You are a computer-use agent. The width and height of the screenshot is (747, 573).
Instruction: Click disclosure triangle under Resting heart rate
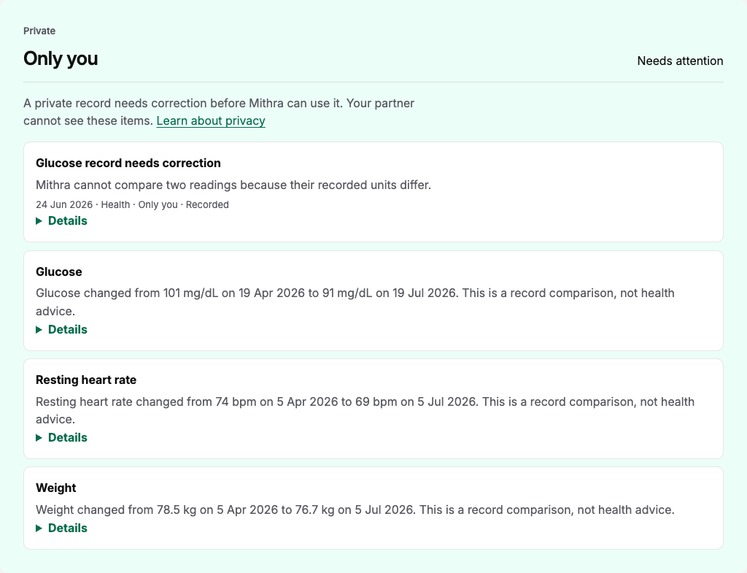click(x=39, y=438)
